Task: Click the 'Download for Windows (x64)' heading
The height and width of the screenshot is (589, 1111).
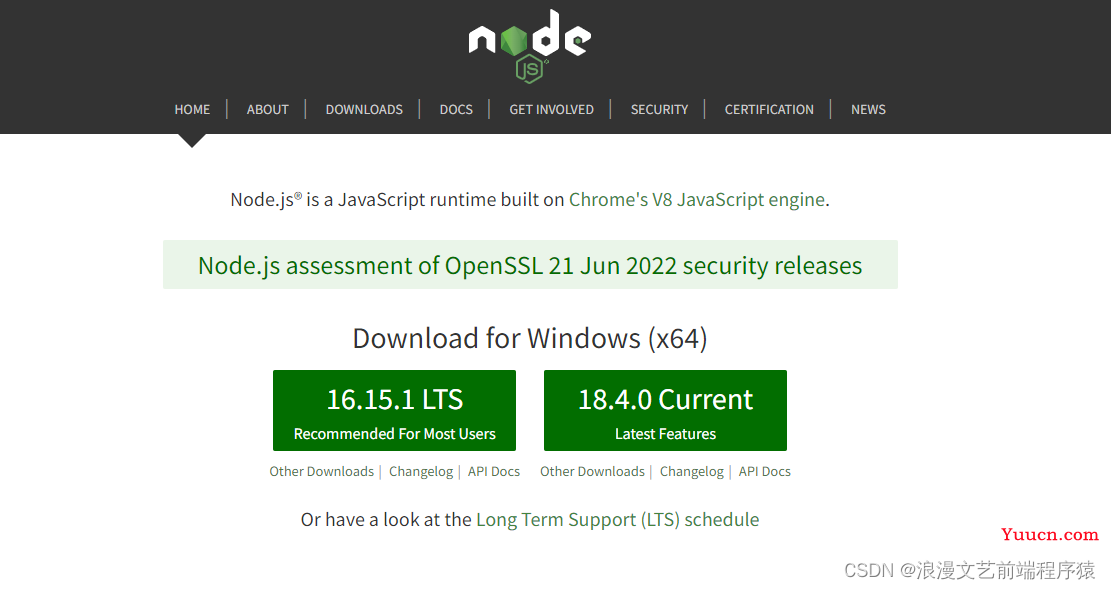Action: (530, 339)
